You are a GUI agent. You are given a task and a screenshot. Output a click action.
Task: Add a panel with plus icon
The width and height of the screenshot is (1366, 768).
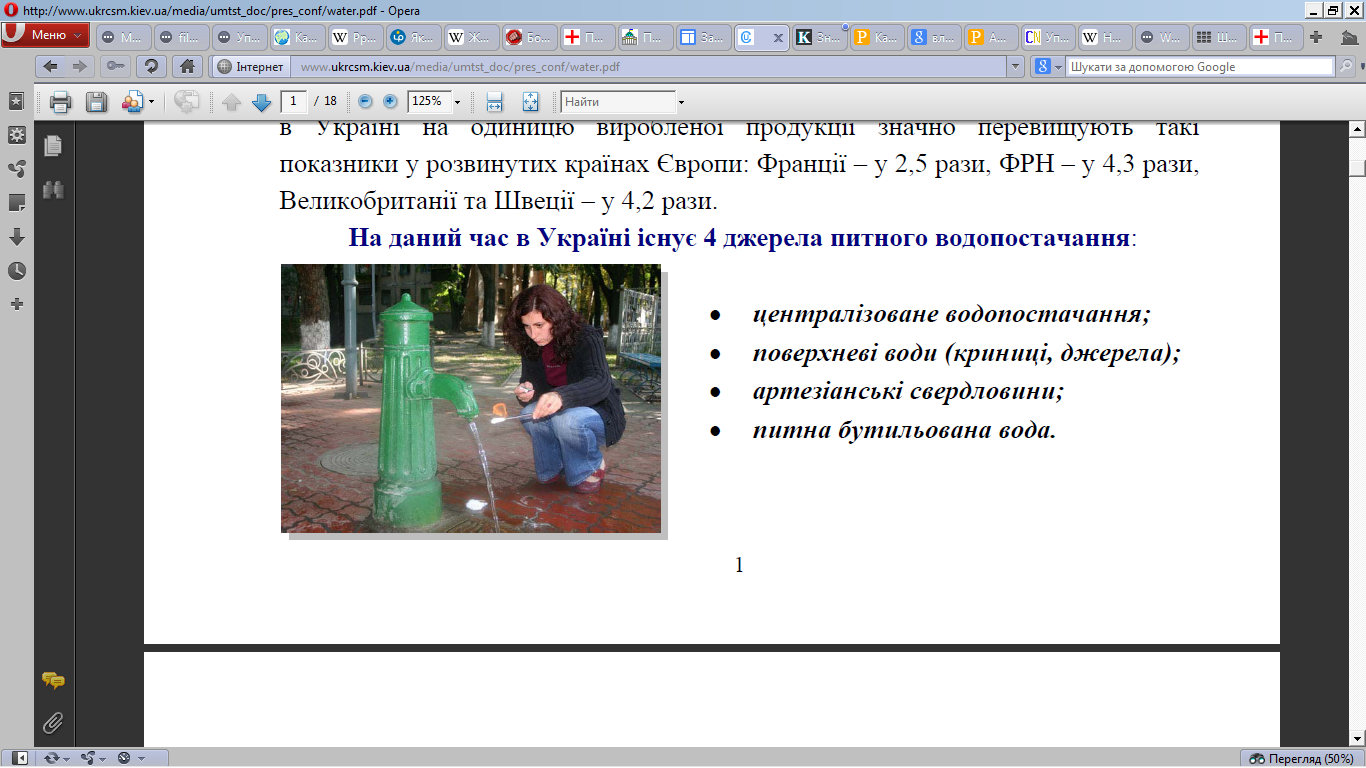pyautogui.click(x=16, y=303)
